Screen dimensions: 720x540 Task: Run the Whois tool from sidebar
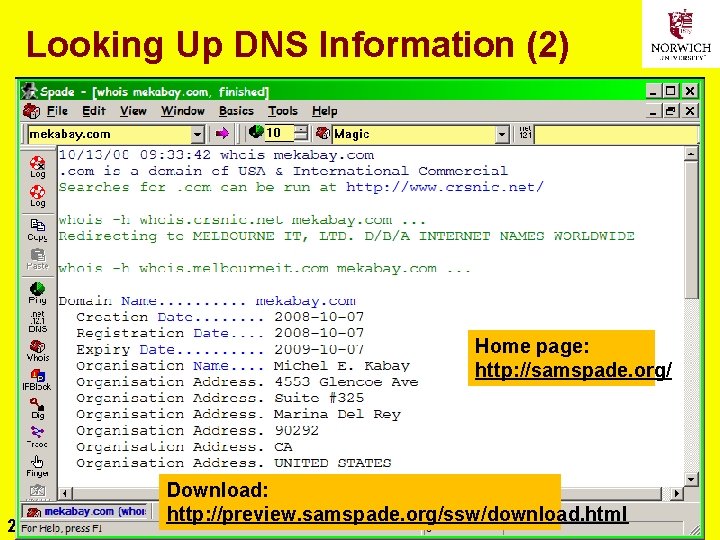pos(38,351)
